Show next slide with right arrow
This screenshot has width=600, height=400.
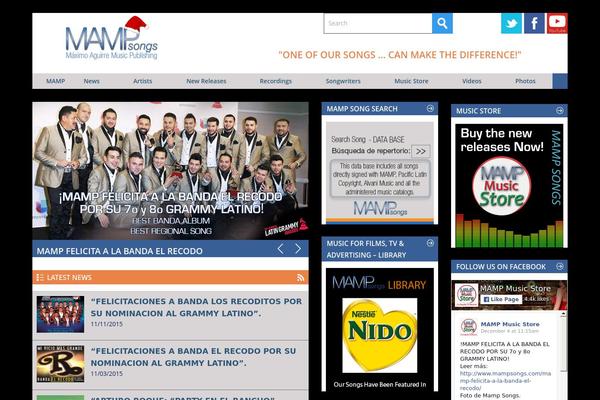click(298, 249)
